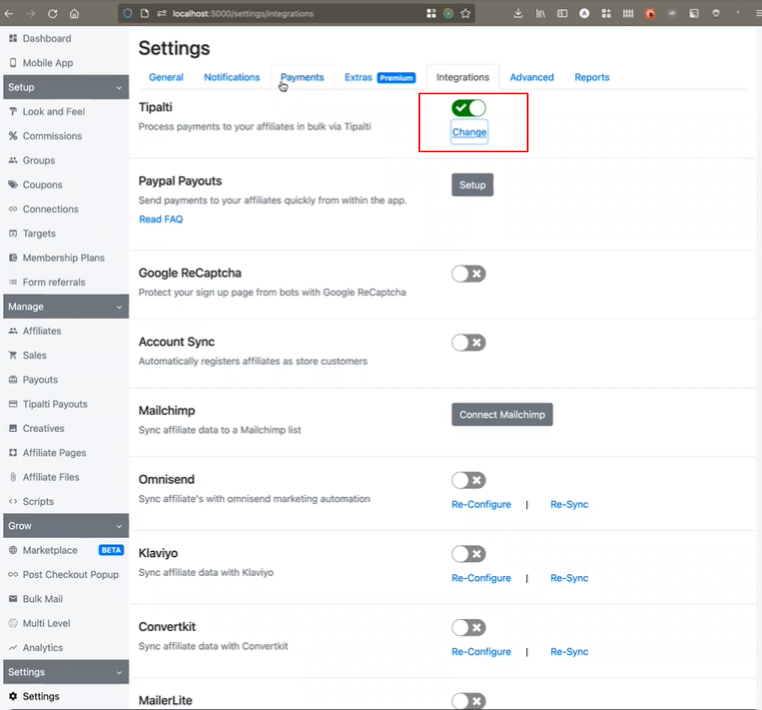Viewport: 762px width, 710px height.
Task: Open the Advanced settings tab
Action: tap(531, 77)
